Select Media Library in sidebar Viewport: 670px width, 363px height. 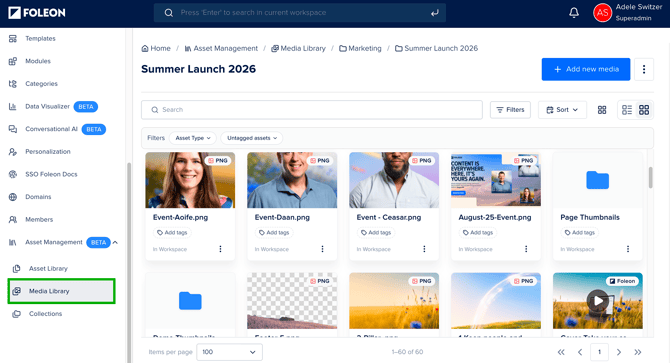[x=62, y=291]
